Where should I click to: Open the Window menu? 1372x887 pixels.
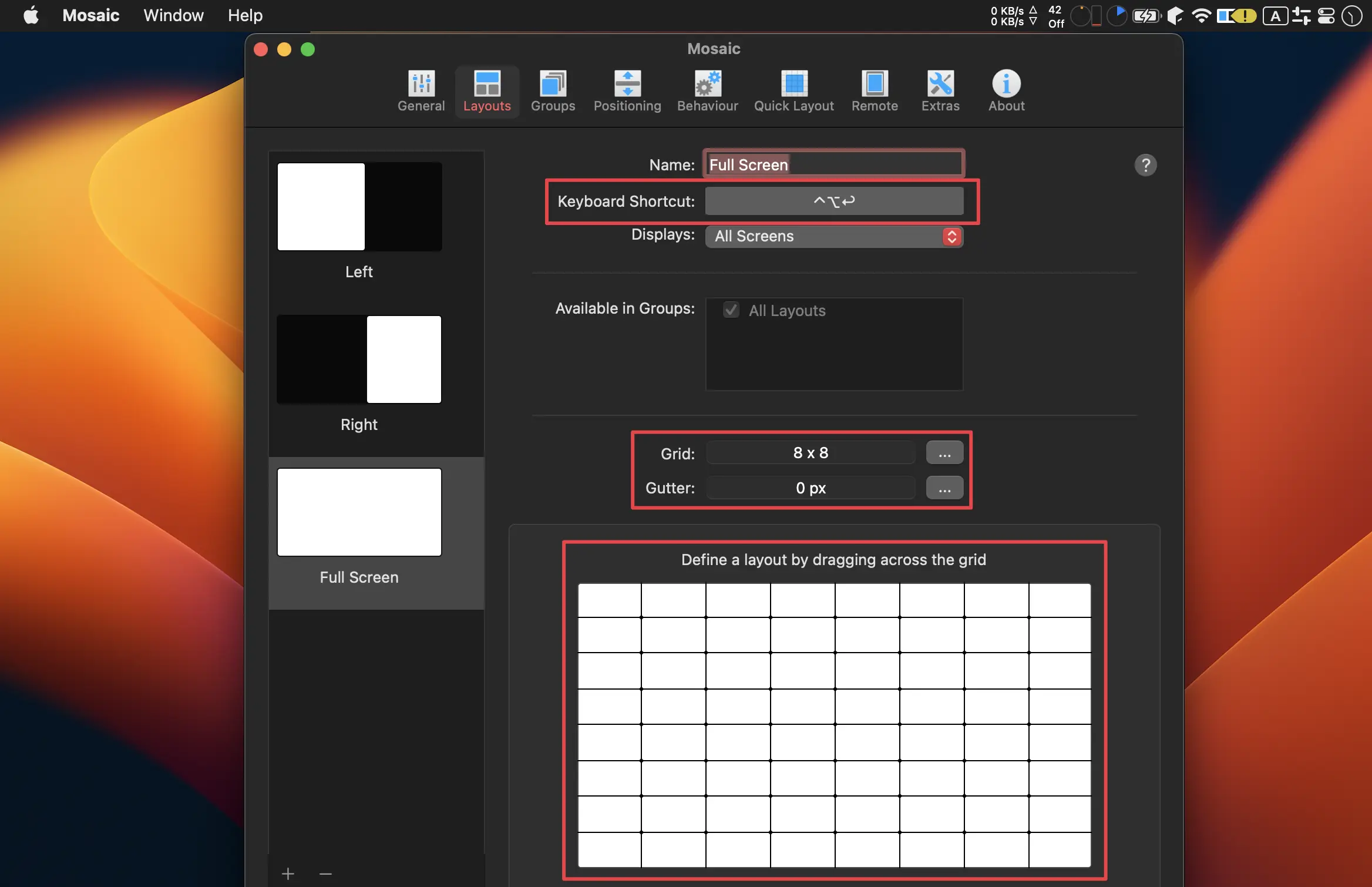[x=173, y=15]
